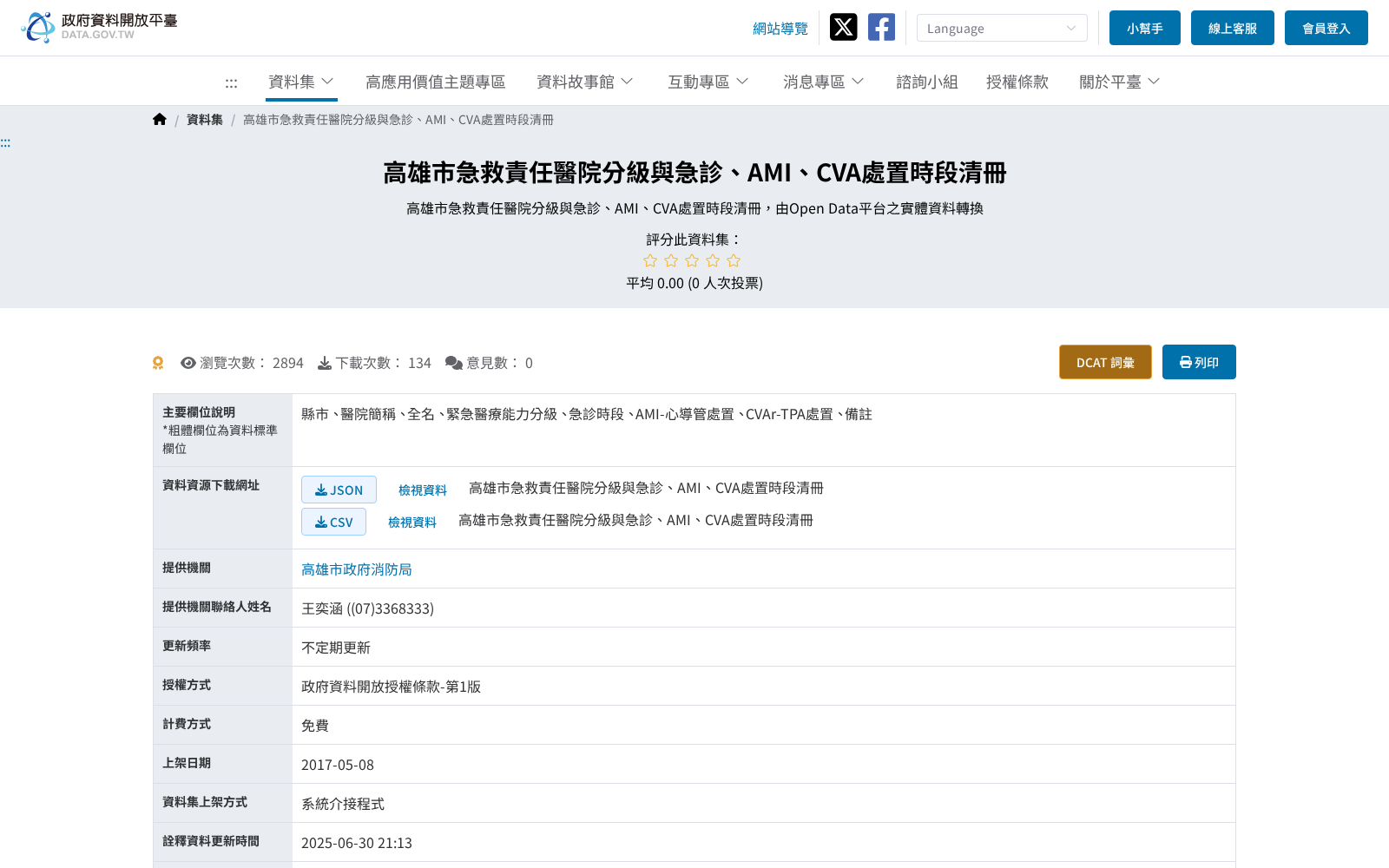This screenshot has width=1389, height=868.
Task: Click the orange award badge icon
Action: 158,363
